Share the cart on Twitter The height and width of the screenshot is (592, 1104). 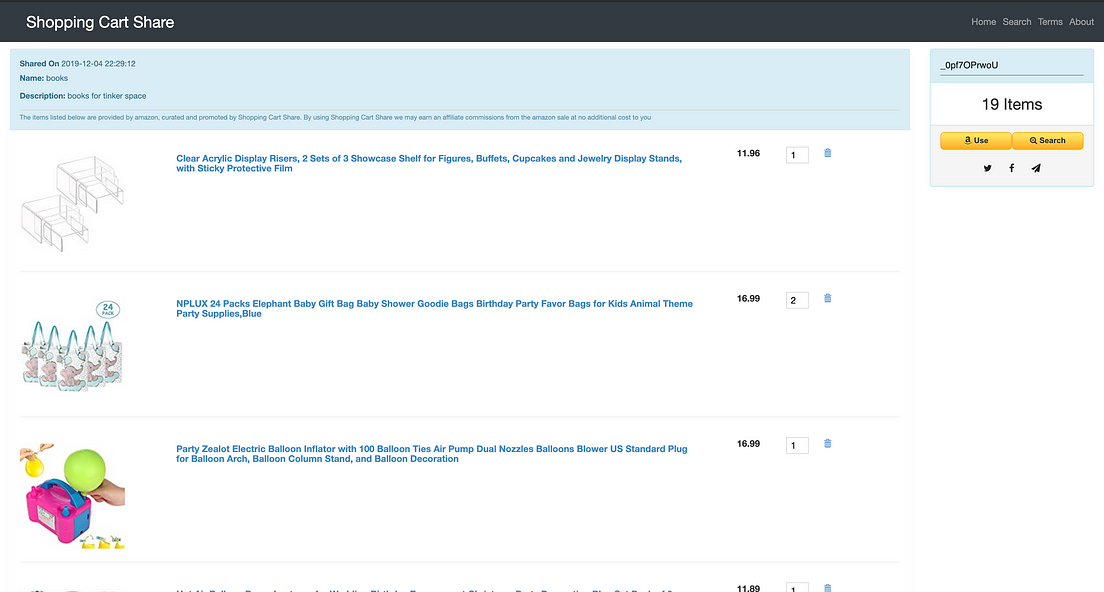click(987, 168)
